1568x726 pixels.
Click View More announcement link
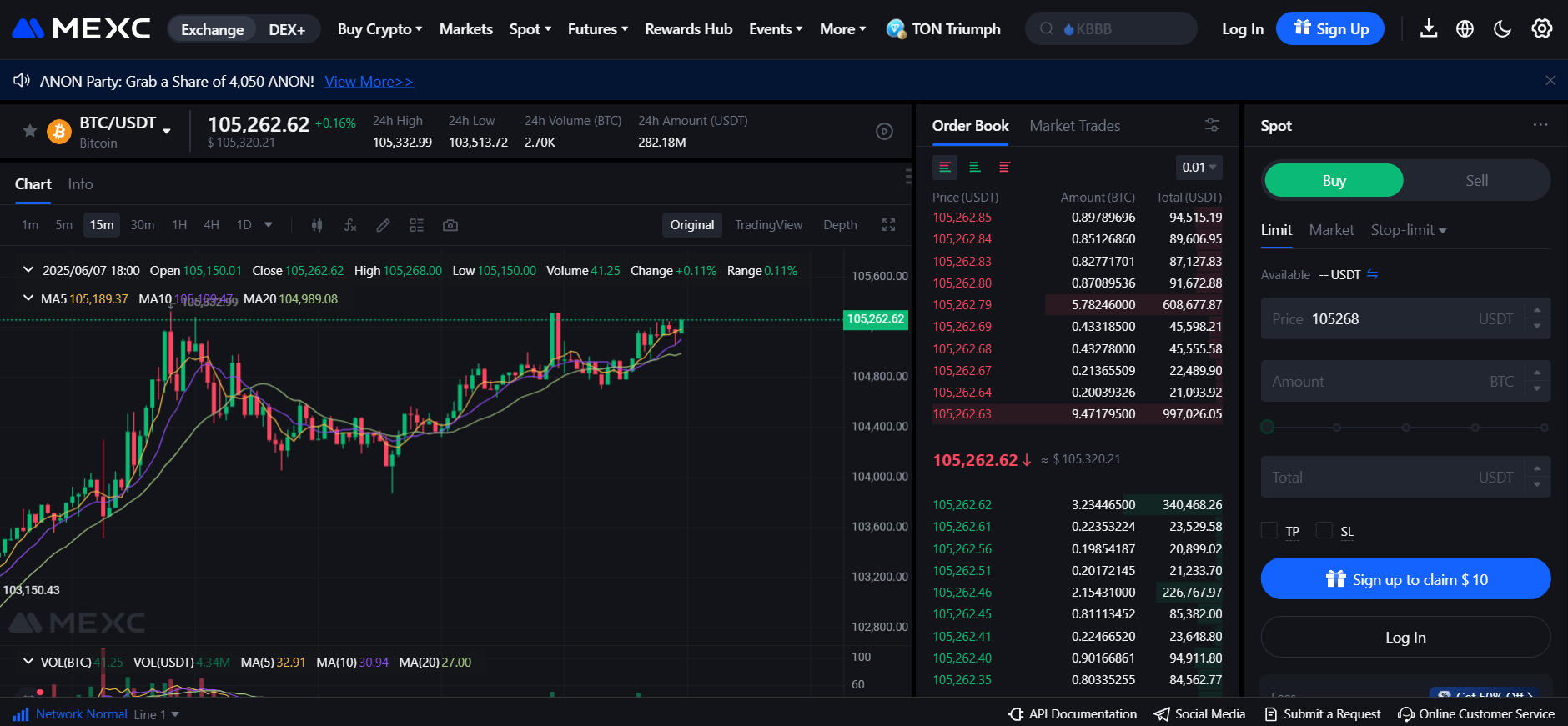369,82
